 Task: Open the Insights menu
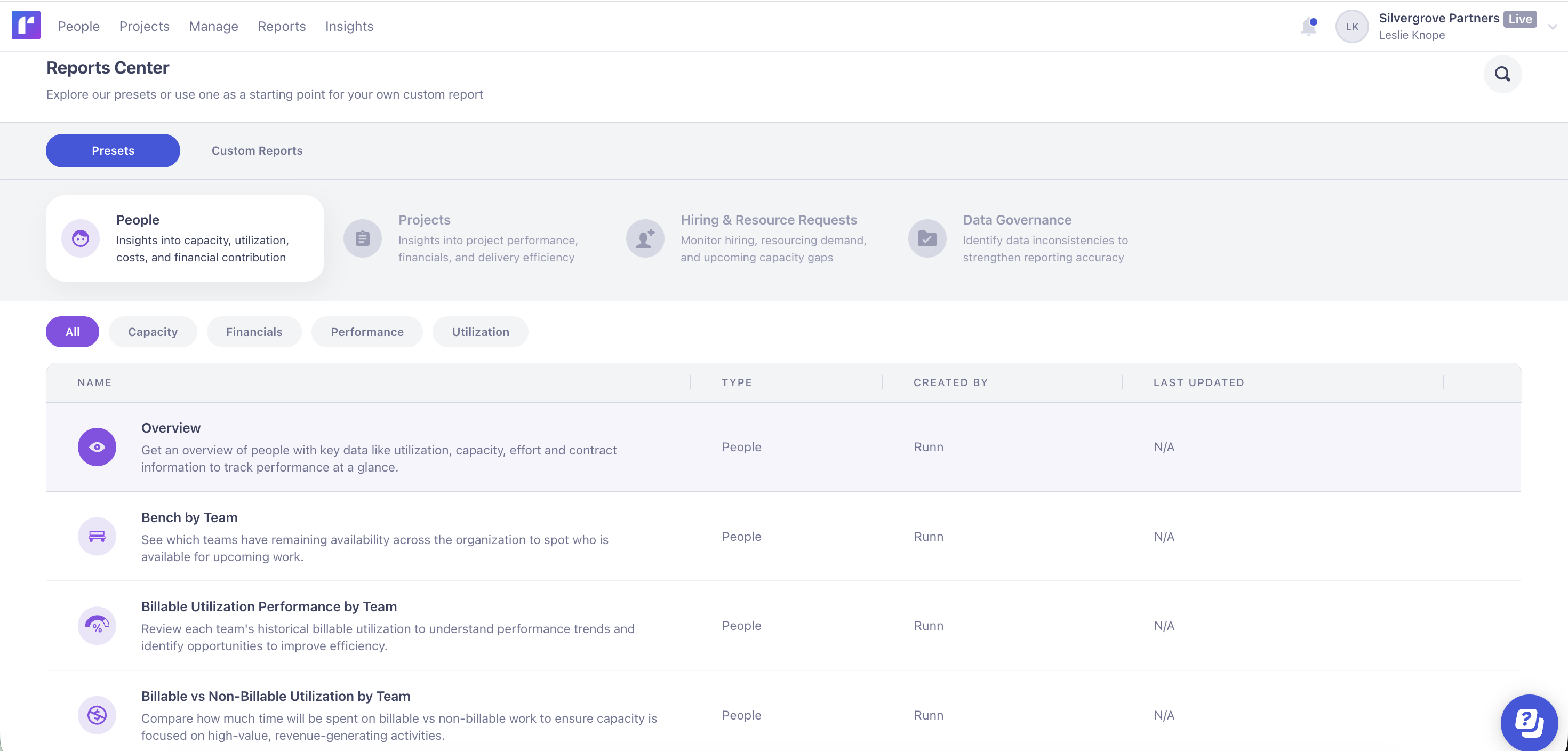[x=349, y=26]
